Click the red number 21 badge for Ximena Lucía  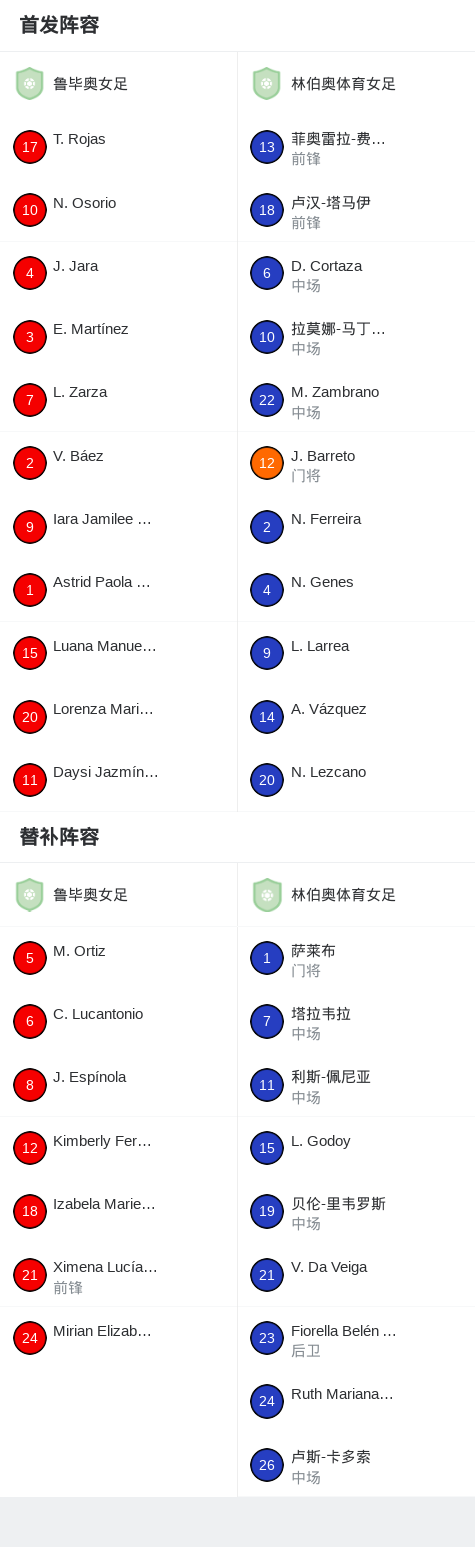pyautogui.click(x=30, y=1275)
